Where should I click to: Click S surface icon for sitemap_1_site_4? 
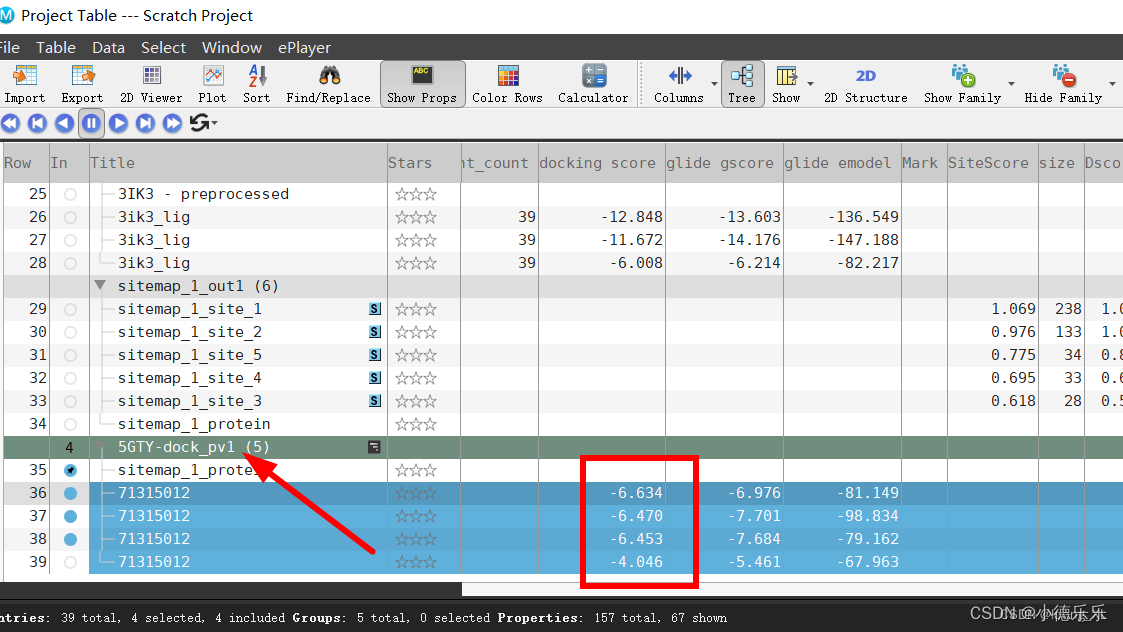point(375,378)
